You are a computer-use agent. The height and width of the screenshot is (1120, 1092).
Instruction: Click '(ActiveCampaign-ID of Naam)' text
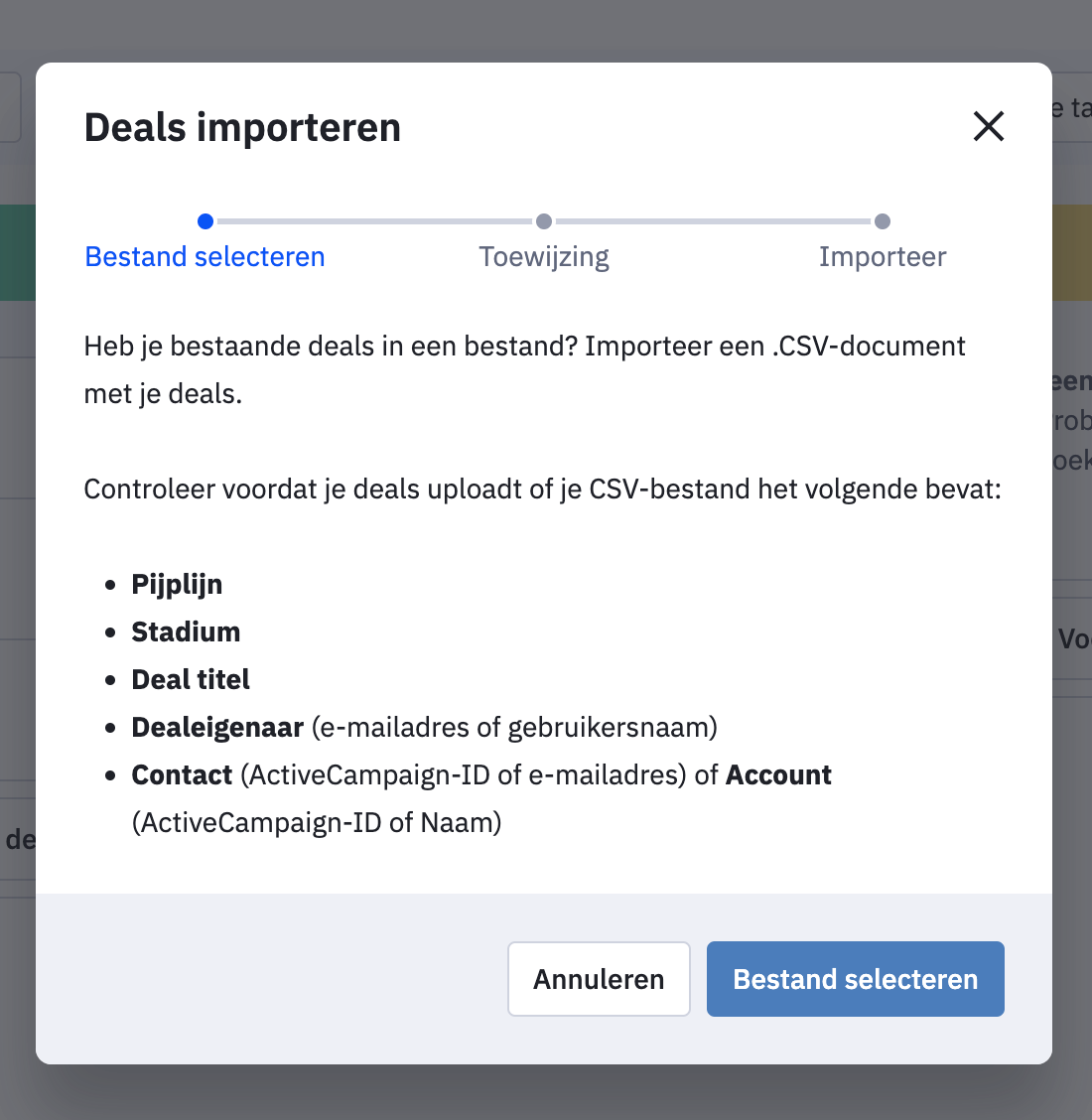(317, 823)
